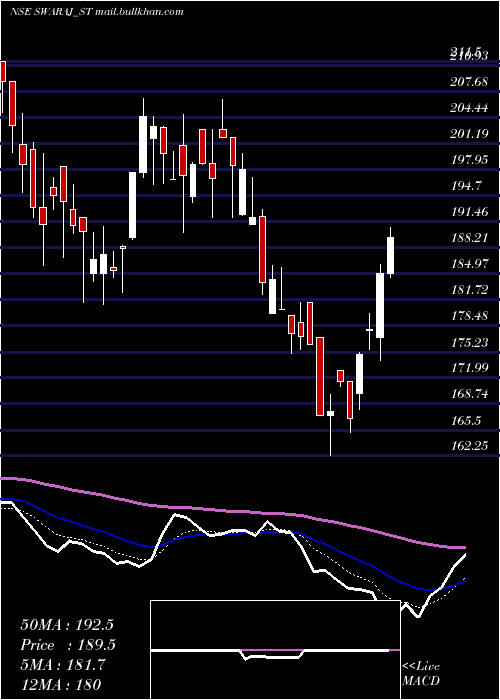Click the 201.19 price level label
Screen dimensions: 500x700
(x=469, y=133)
